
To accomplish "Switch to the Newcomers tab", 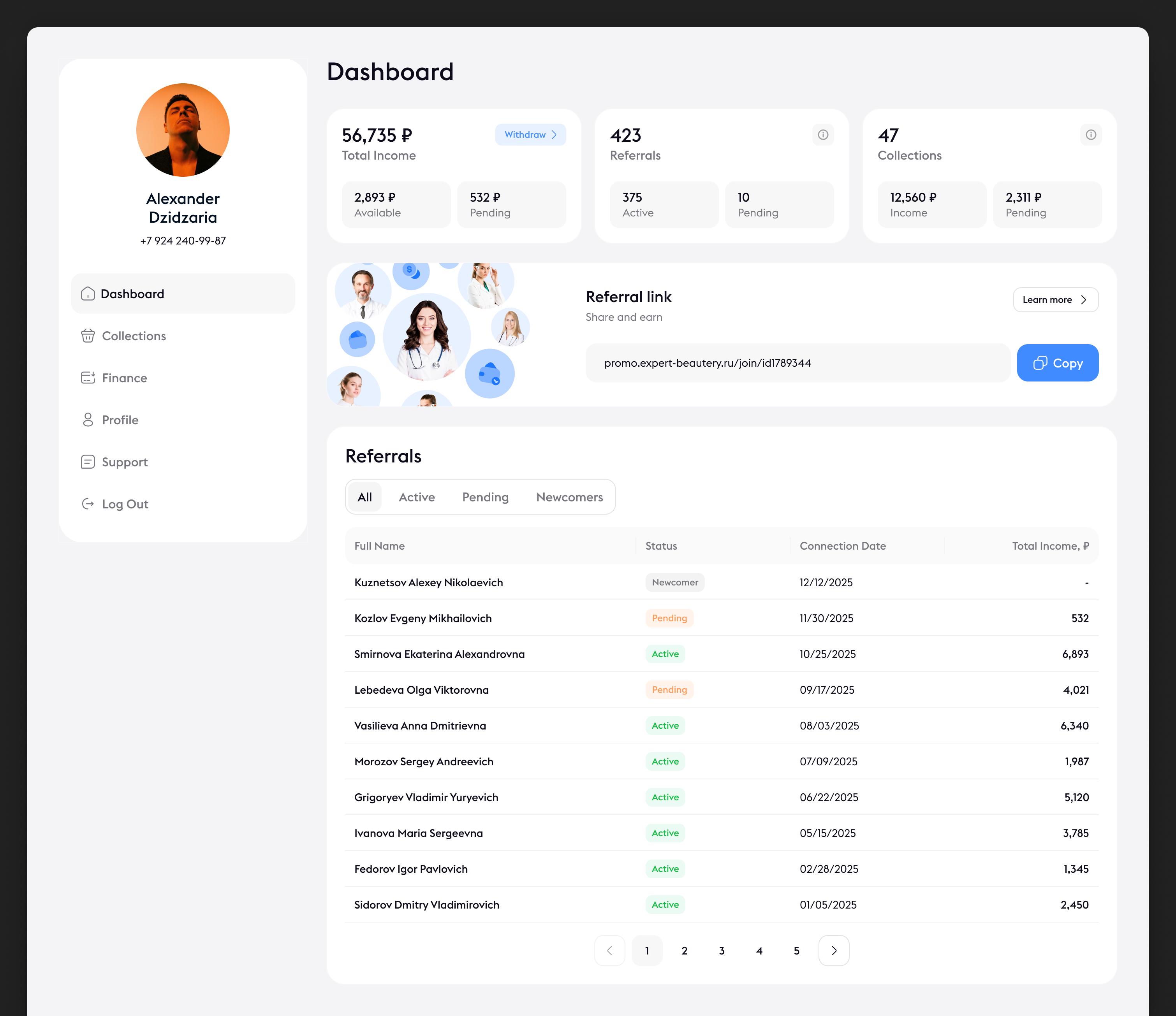I will [569, 497].
